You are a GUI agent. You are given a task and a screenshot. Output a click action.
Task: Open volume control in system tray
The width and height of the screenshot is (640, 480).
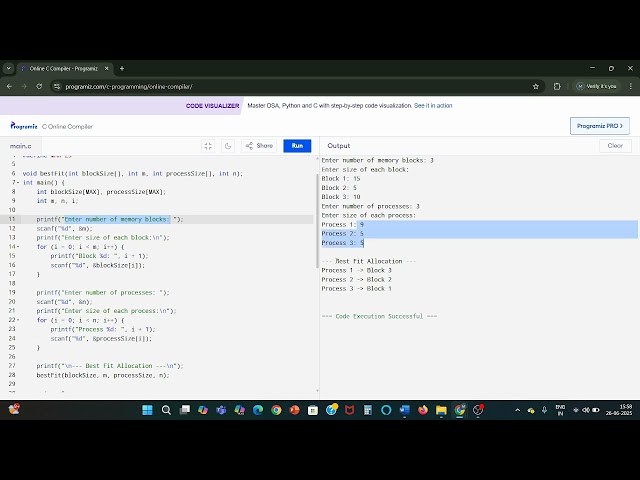point(586,410)
